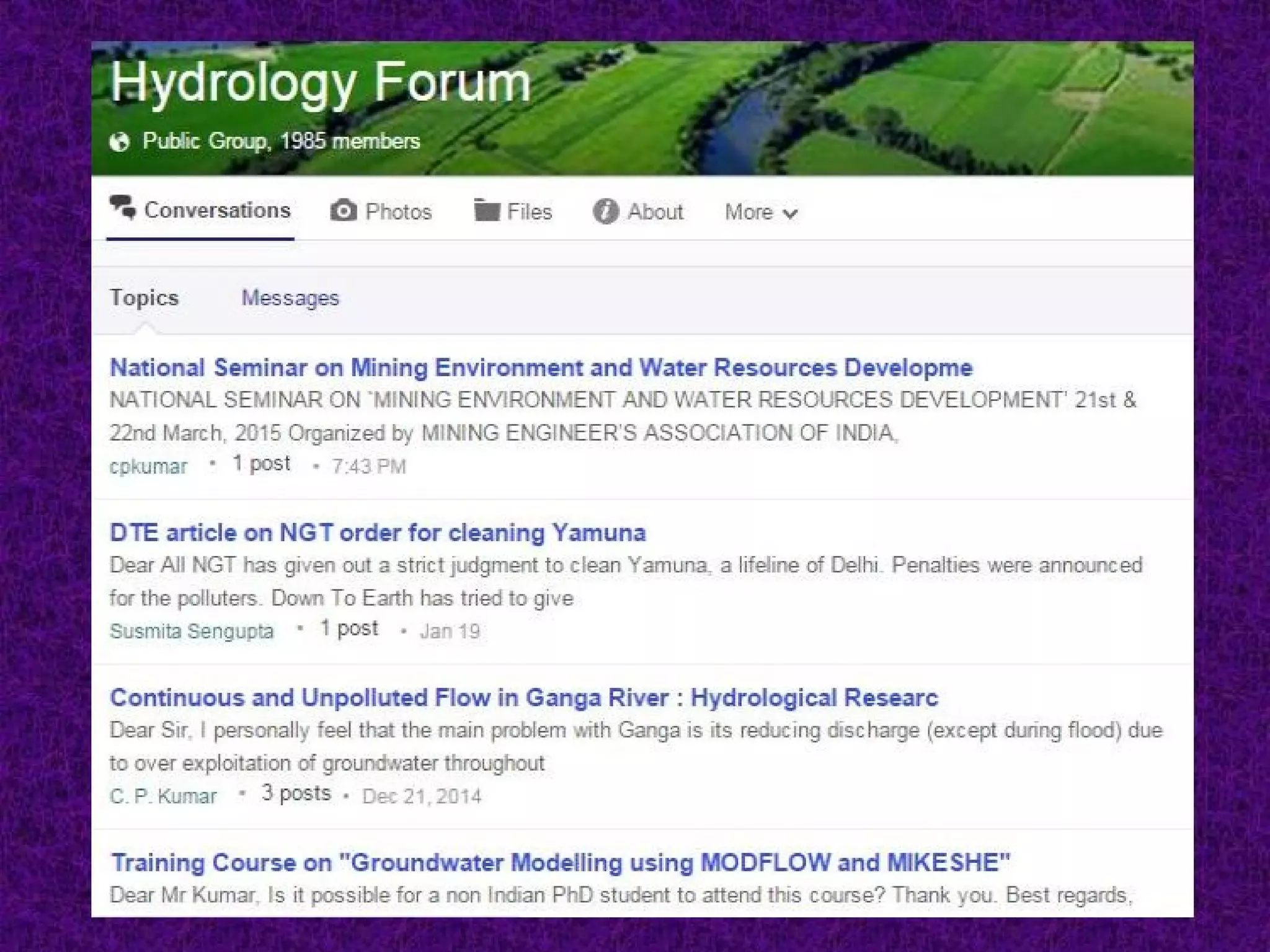The width and height of the screenshot is (1270, 952).
Task: Open National Seminar on Mining Environment topic
Action: coord(541,368)
